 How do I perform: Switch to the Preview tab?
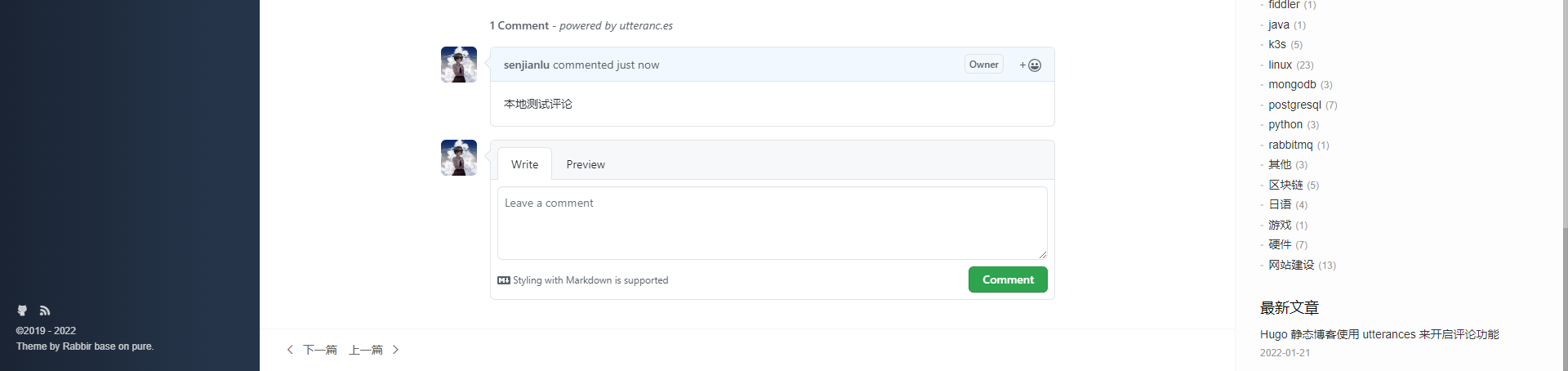[x=586, y=164]
